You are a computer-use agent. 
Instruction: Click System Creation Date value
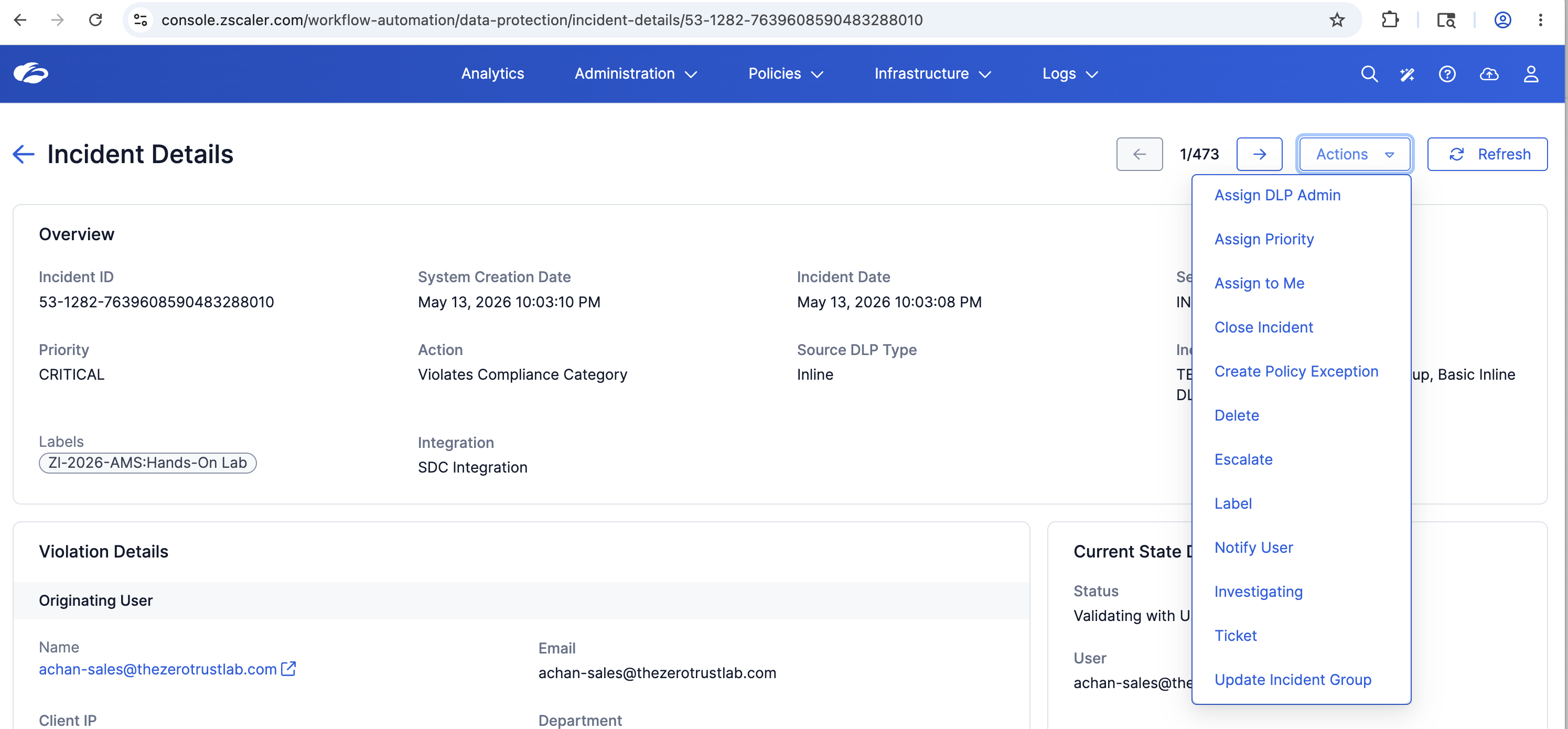509,303
